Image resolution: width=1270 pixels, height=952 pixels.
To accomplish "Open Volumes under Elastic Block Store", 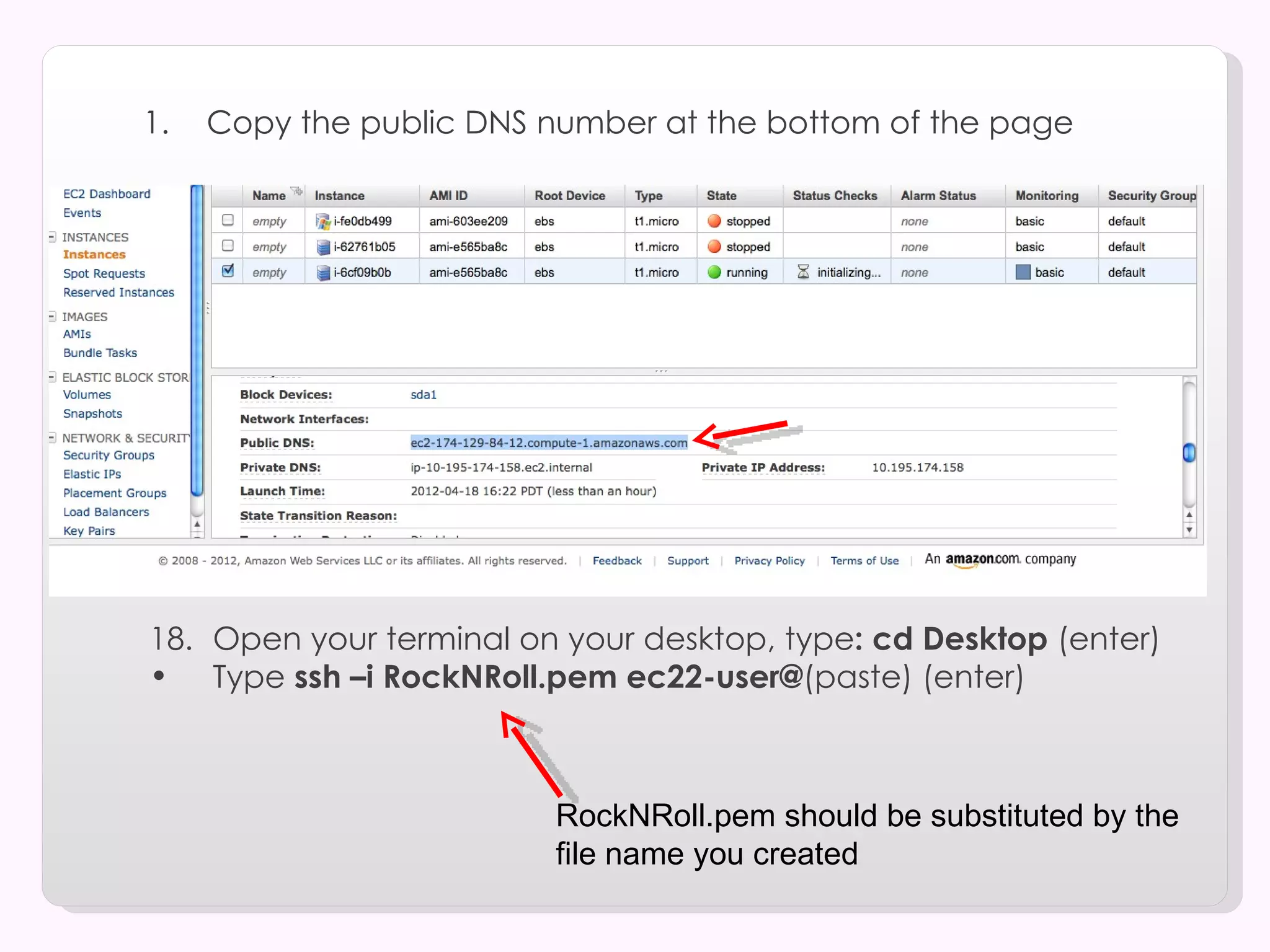I will 87,395.
